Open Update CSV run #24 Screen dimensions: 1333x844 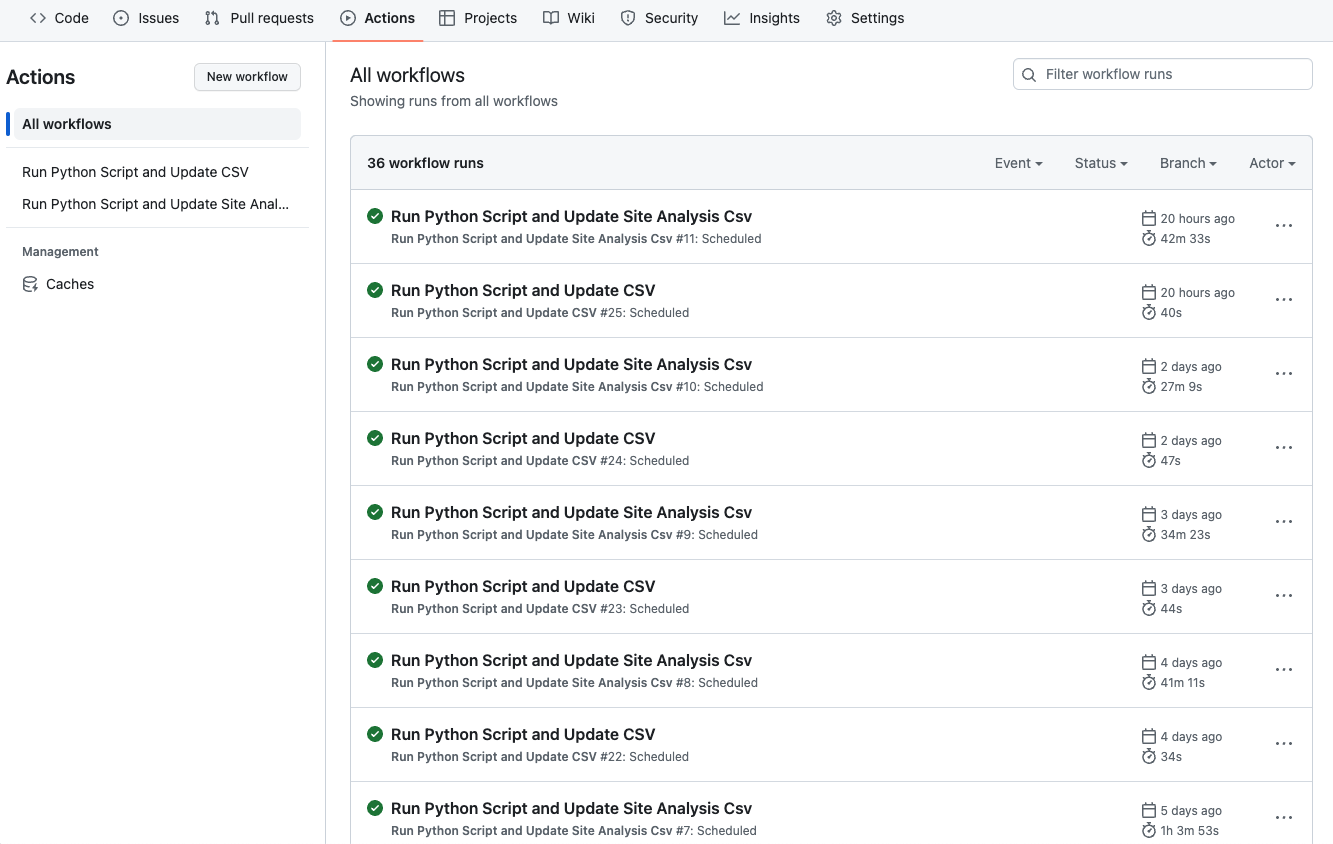pos(523,438)
